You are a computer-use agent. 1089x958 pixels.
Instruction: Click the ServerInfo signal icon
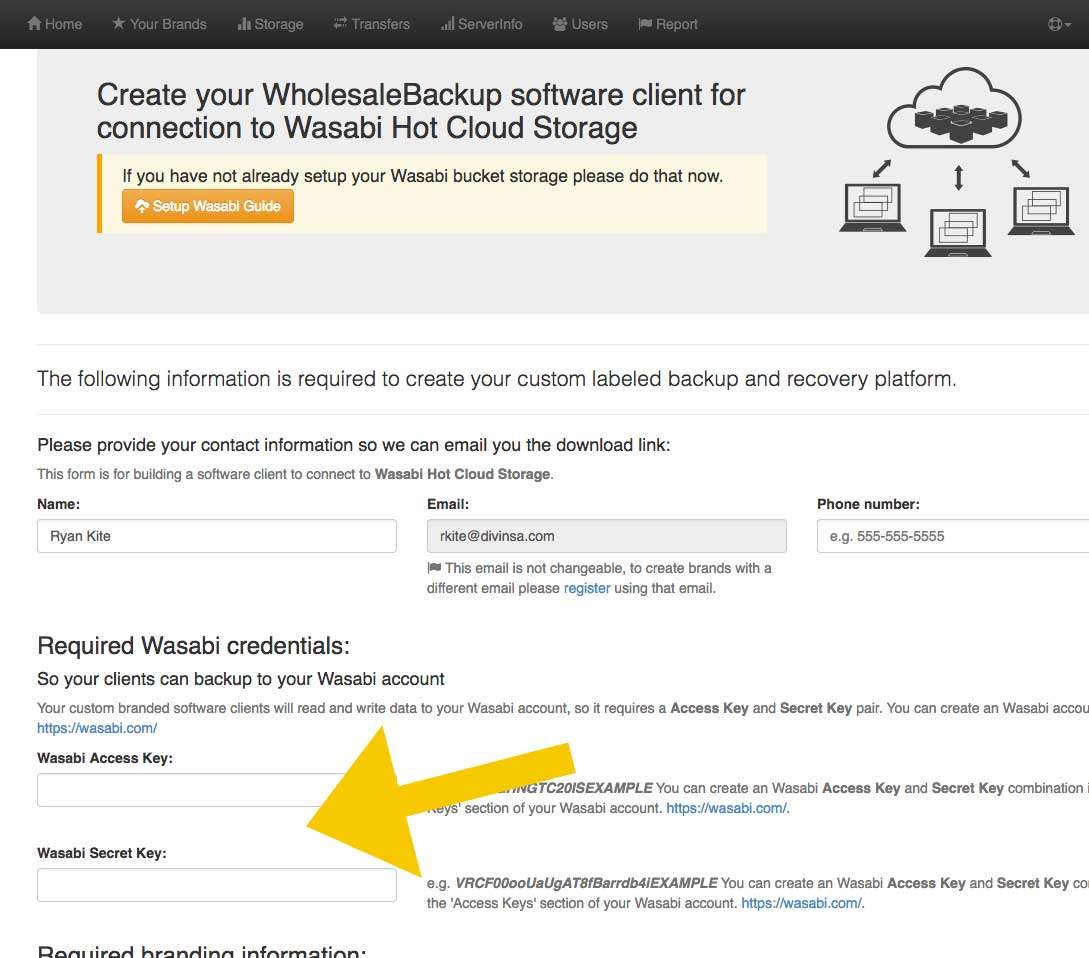(x=447, y=24)
